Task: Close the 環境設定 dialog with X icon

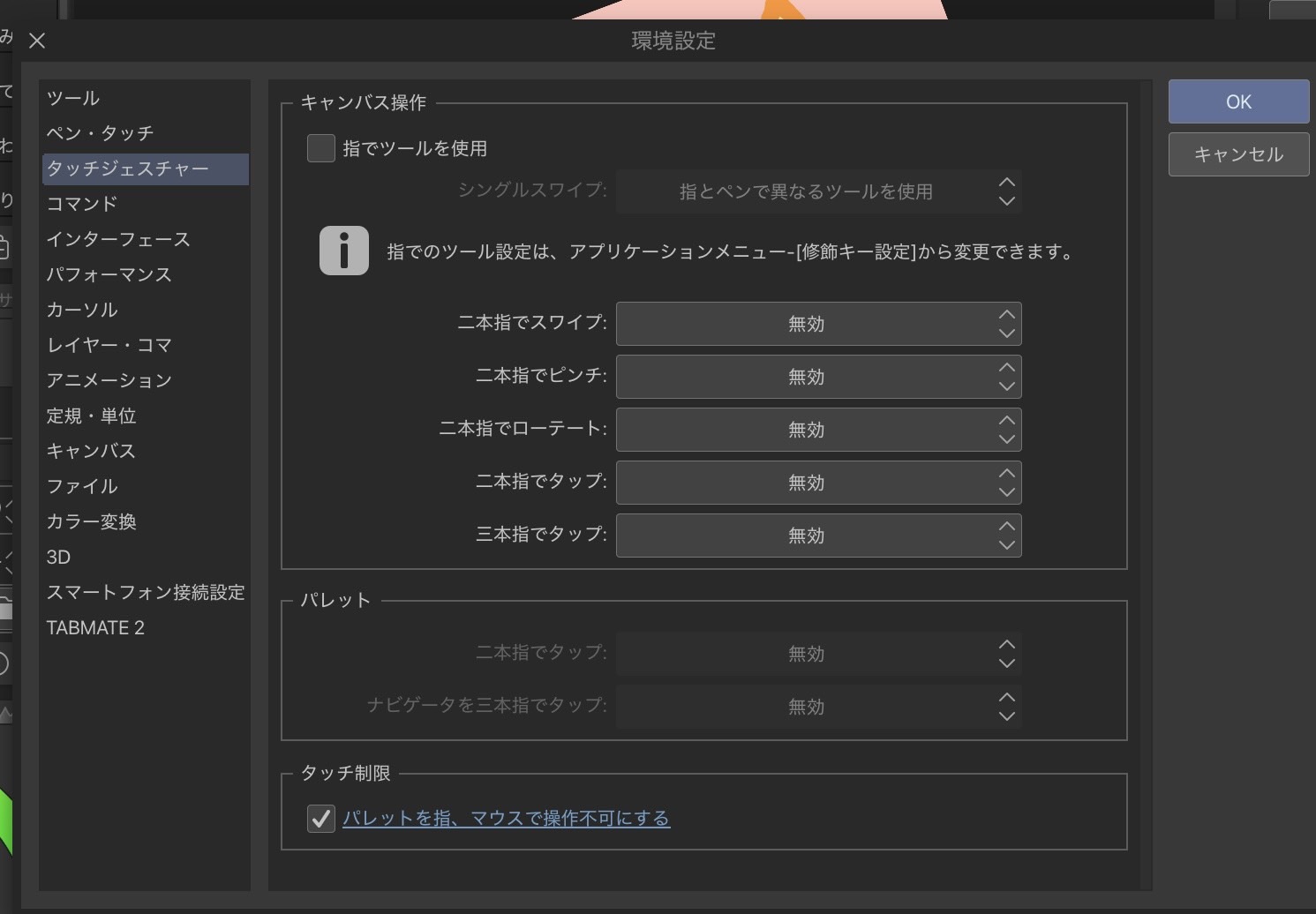Action: (x=37, y=41)
